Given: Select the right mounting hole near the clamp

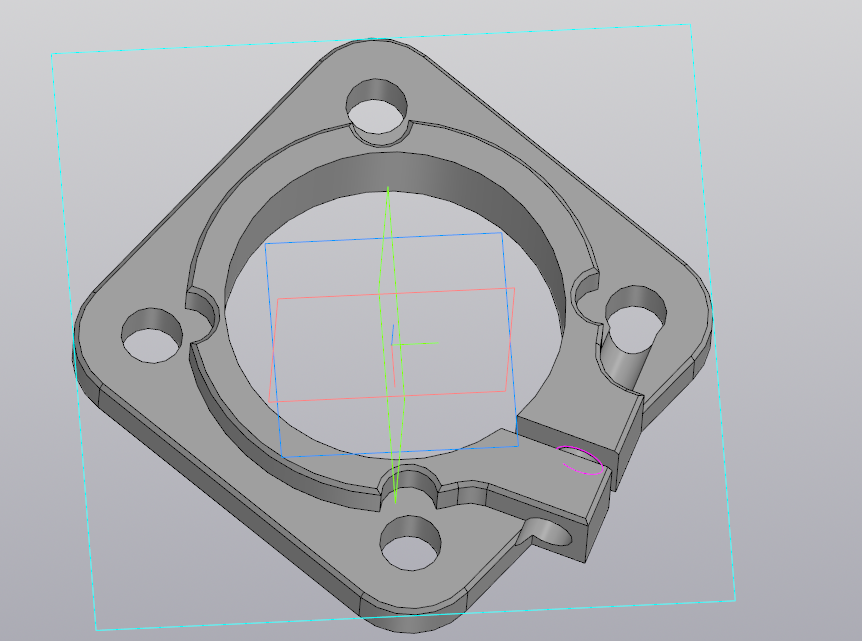Looking at the screenshot, I should (x=636, y=319).
